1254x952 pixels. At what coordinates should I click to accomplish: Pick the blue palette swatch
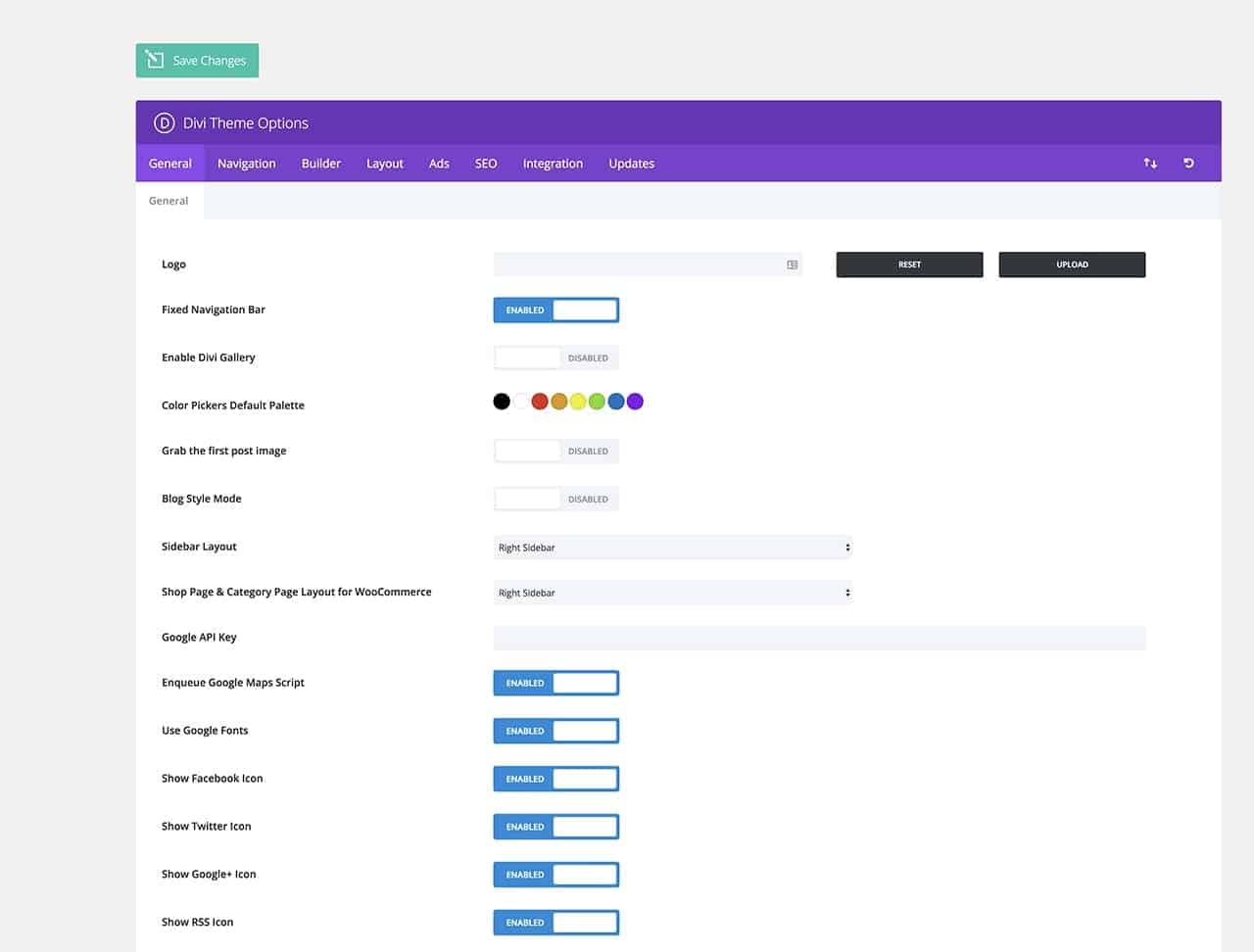click(x=616, y=402)
